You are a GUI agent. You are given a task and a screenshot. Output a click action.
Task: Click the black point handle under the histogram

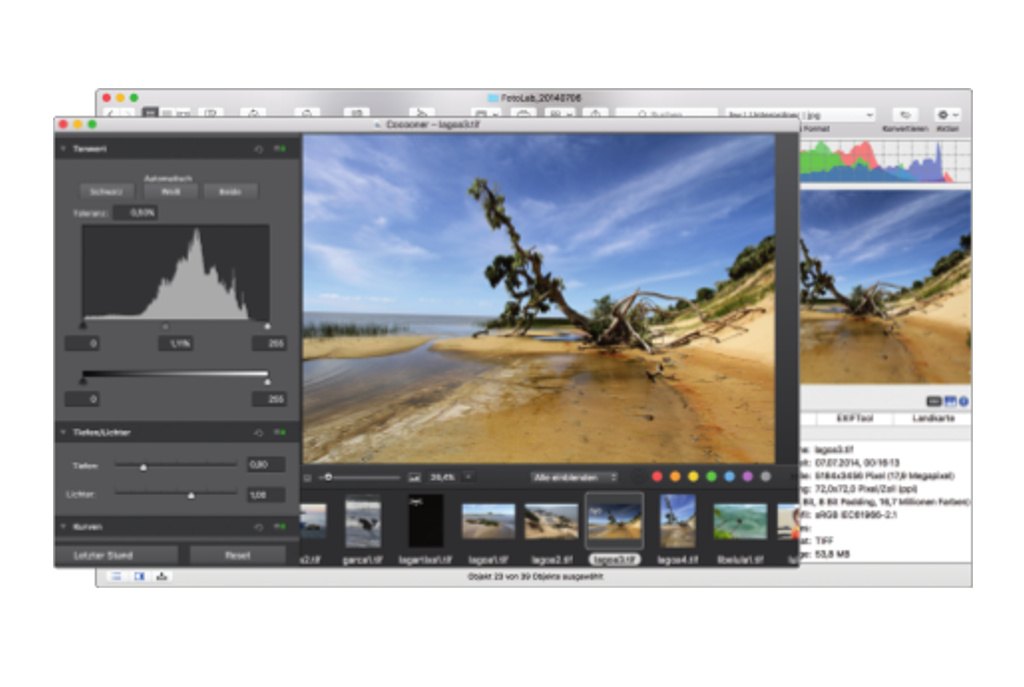[x=84, y=325]
